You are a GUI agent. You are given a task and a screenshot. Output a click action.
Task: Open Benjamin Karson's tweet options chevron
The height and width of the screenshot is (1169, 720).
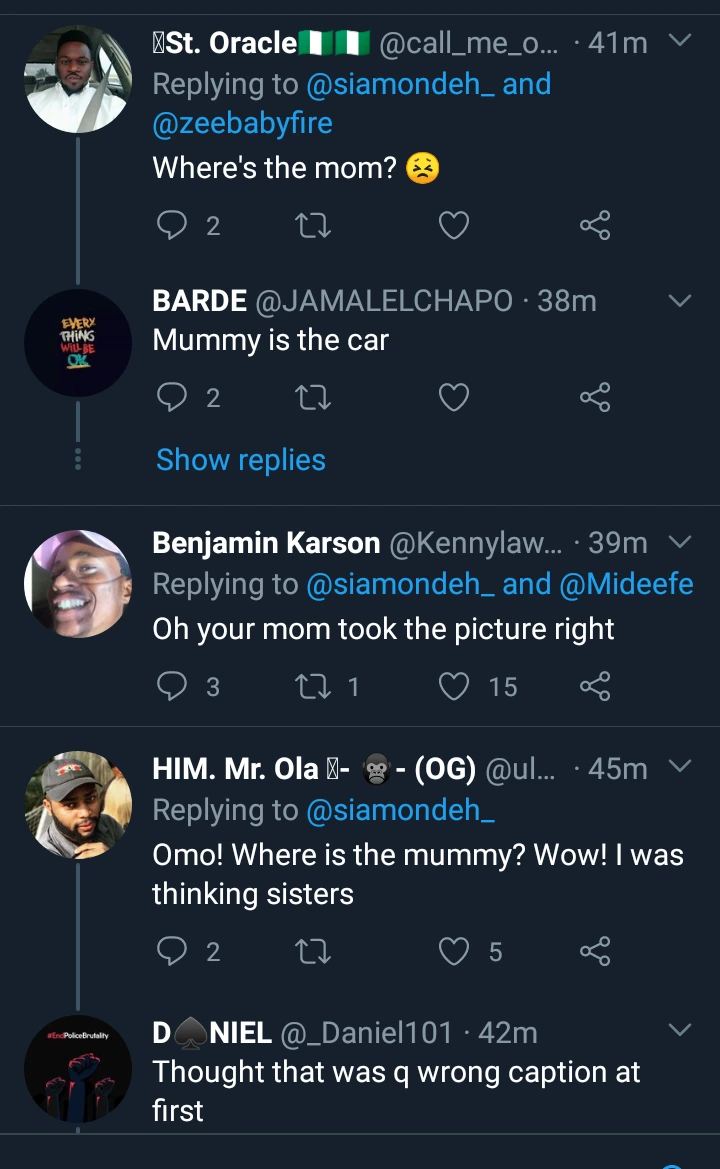pyautogui.click(x=679, y=542)
